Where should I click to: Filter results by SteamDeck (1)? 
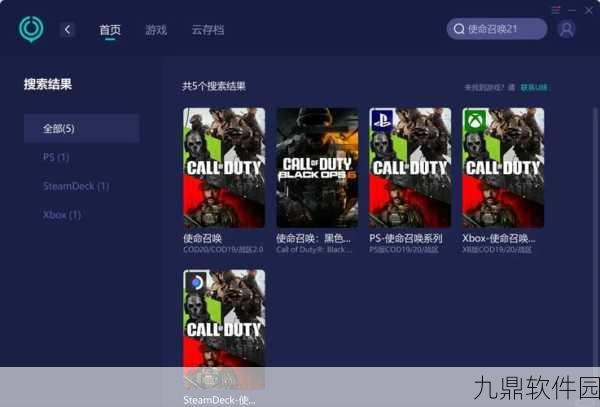point(76,186)
